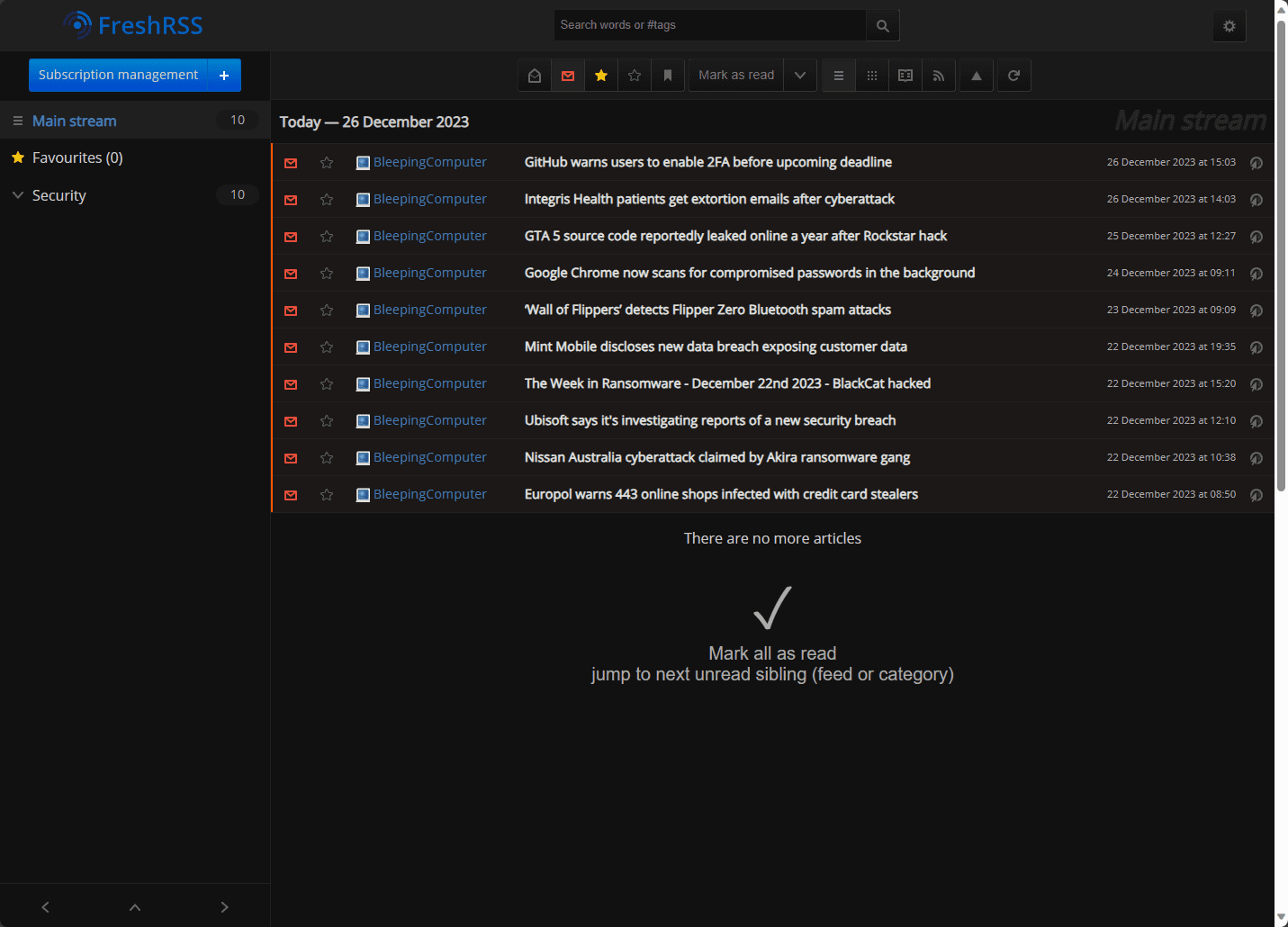Expand the Security category chevron
The width and height of the screenshot is (1288, 927).
click(x=18, y=195)
